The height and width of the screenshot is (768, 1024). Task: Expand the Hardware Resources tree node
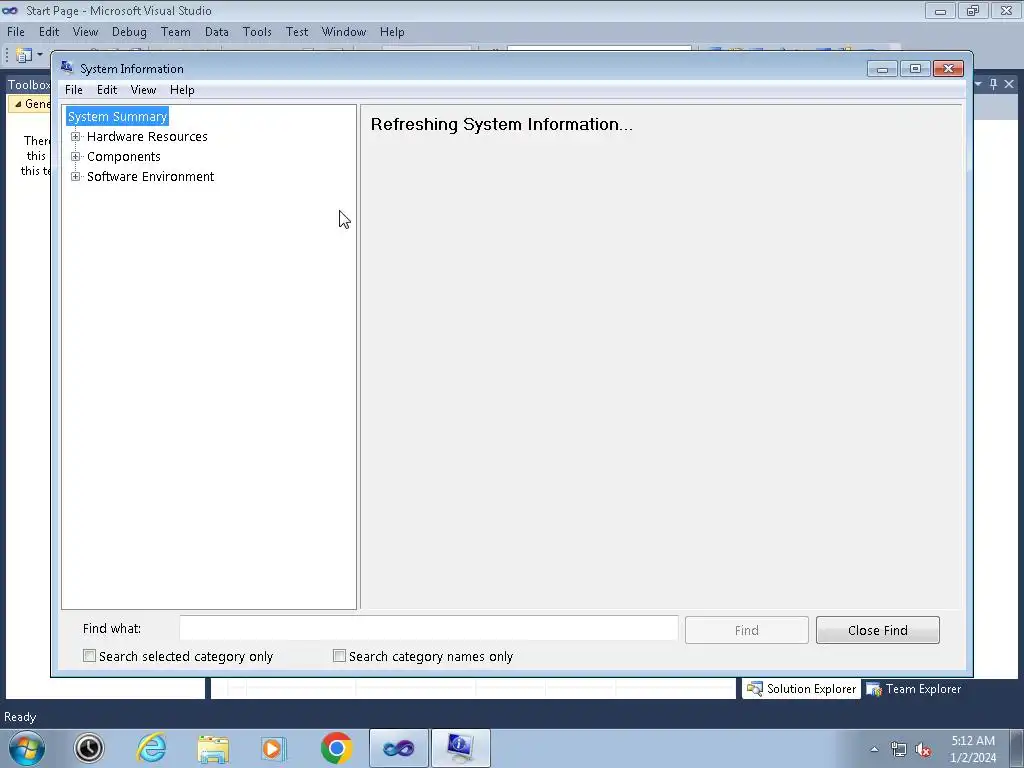76,136
